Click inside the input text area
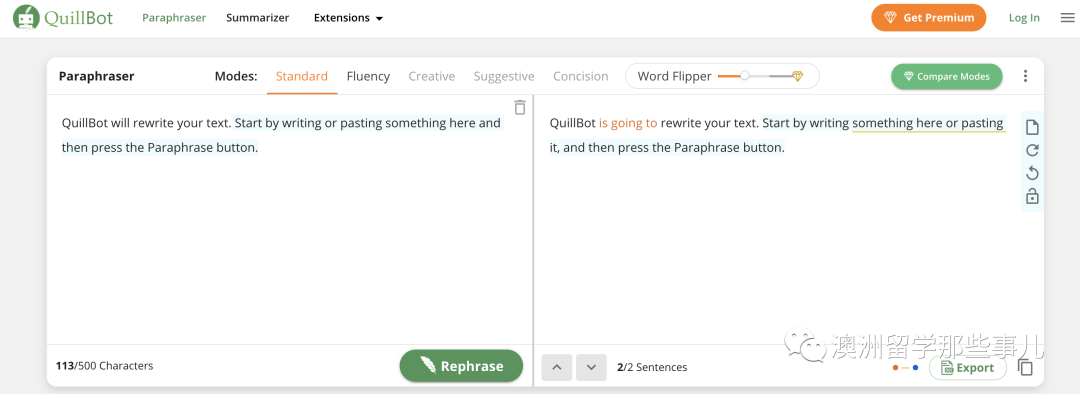This screenshot has width=1080, height=394. (289, 219)
